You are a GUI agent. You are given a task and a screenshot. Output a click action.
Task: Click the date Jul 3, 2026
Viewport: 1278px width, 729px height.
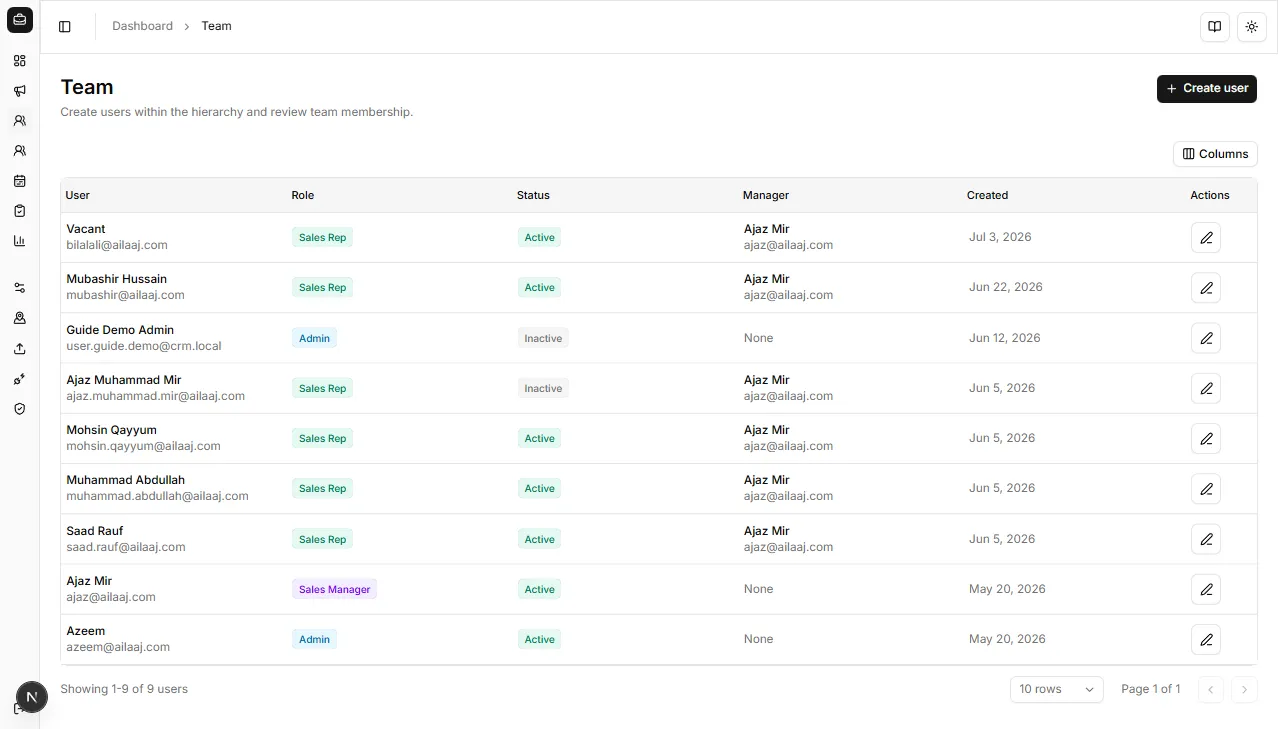coord(1000,237)
